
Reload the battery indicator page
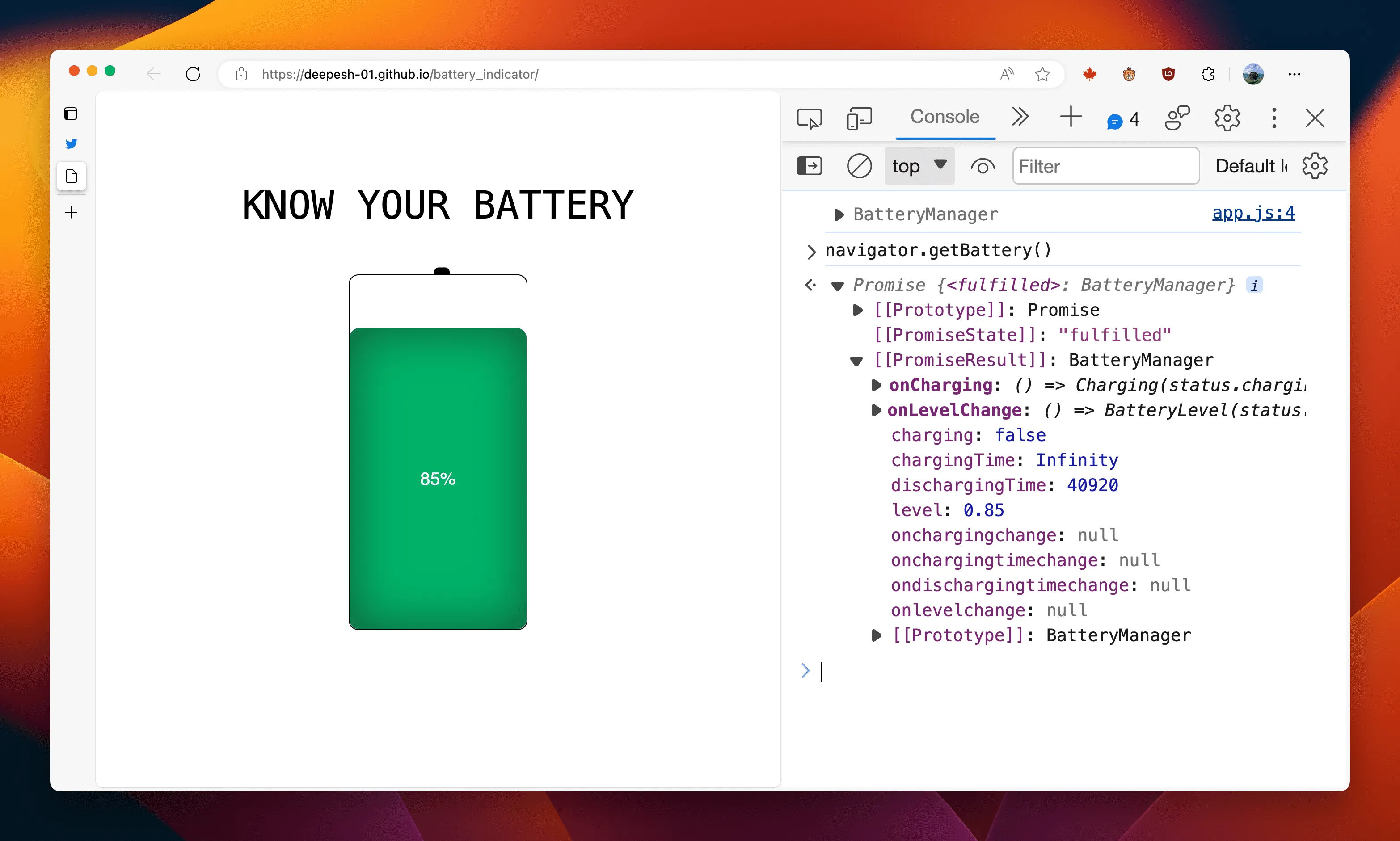[x=193, y=74]
